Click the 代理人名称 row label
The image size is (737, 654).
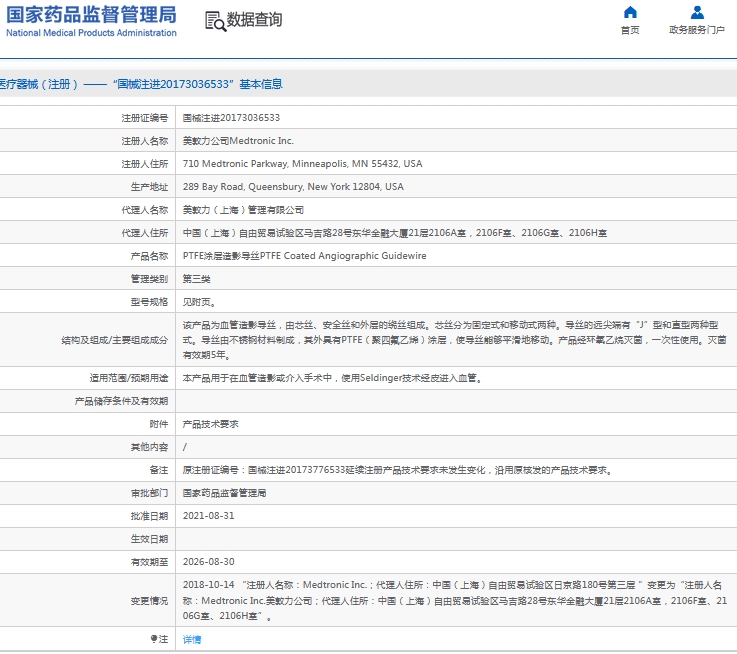point(145,210)
